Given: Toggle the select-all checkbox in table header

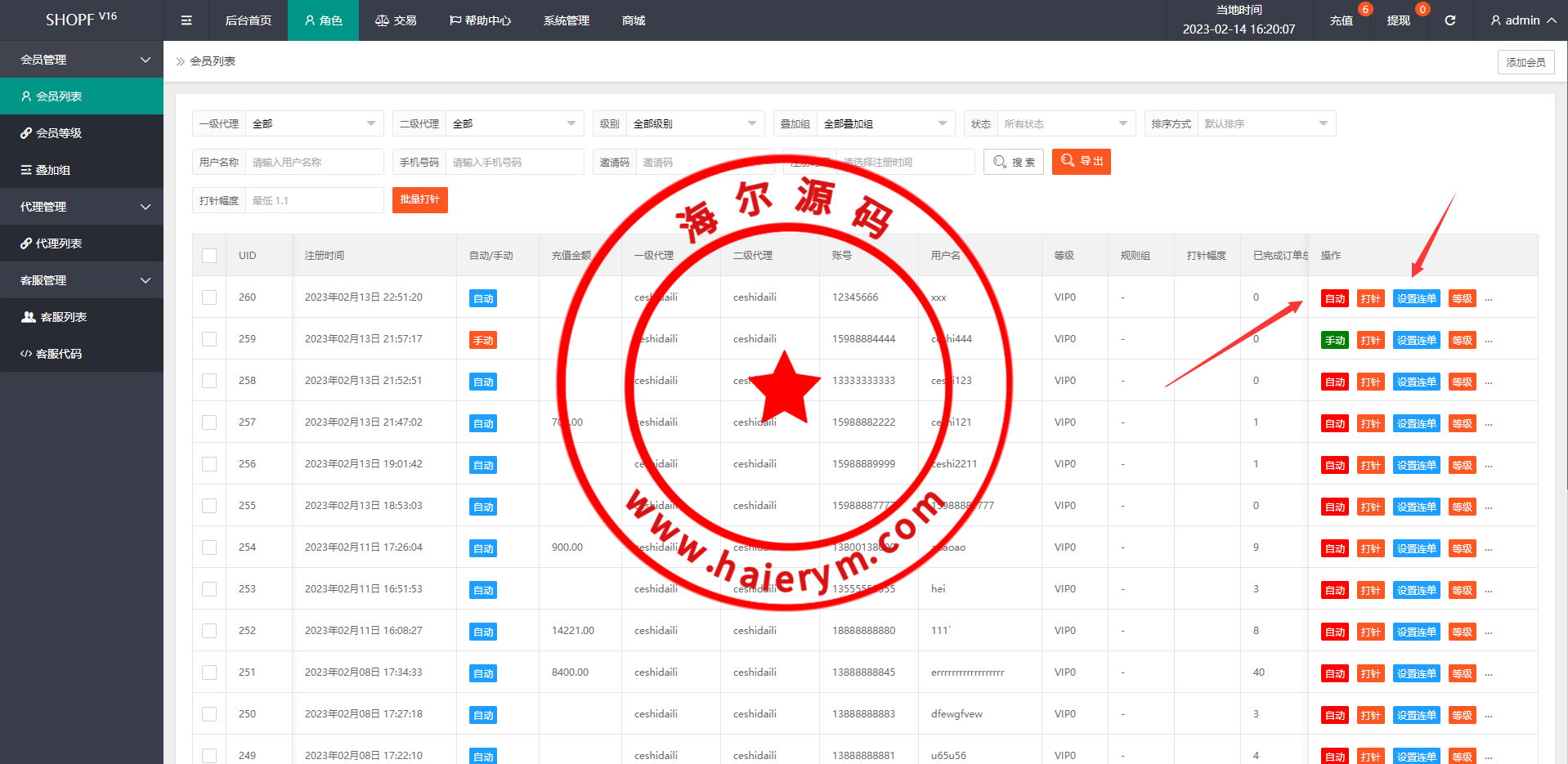Looking at the screenshot, I should pyautogui.click(x=209, y=256).
